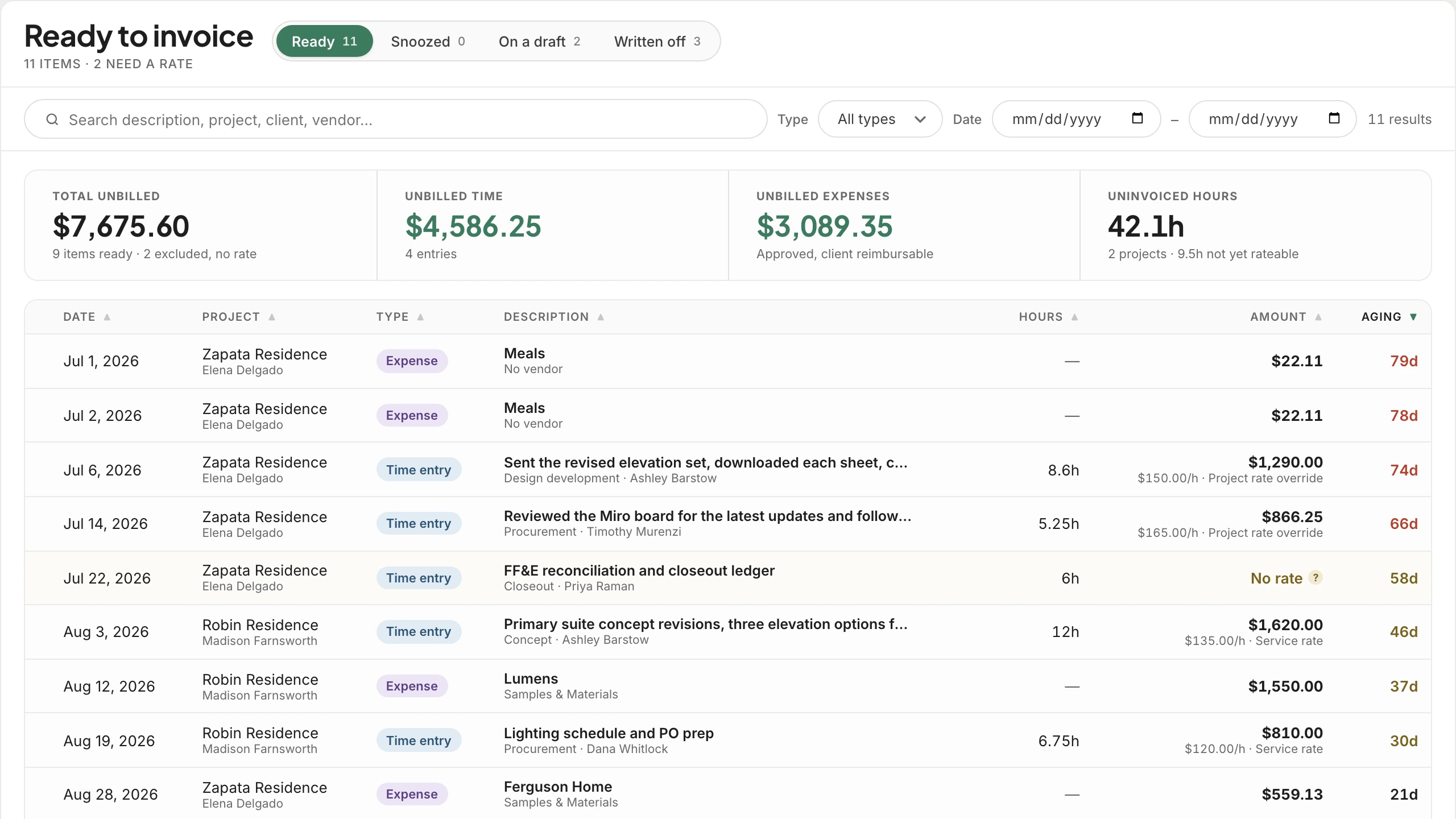Click the Time entry badge on Aug 3 row
Screen dimensions: 1456x819
click(x=419, y=631)
